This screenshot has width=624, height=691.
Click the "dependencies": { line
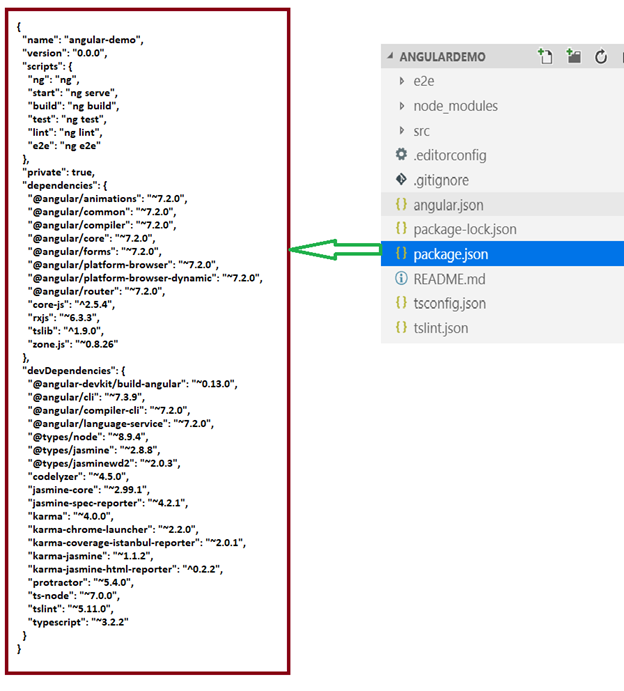pos(64,186)
